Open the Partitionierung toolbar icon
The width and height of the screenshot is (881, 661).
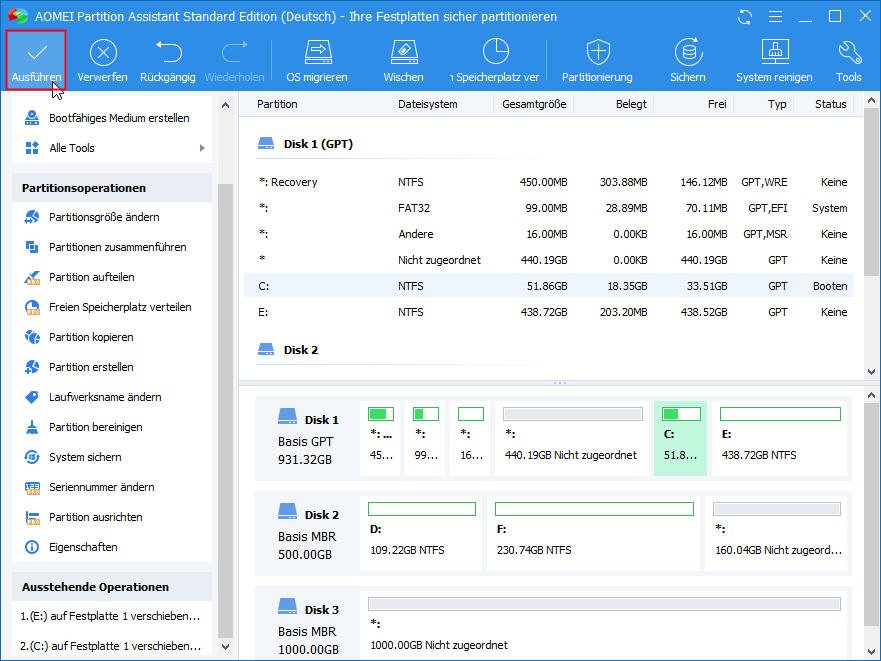pyautogui.click(x=597, y=52)
